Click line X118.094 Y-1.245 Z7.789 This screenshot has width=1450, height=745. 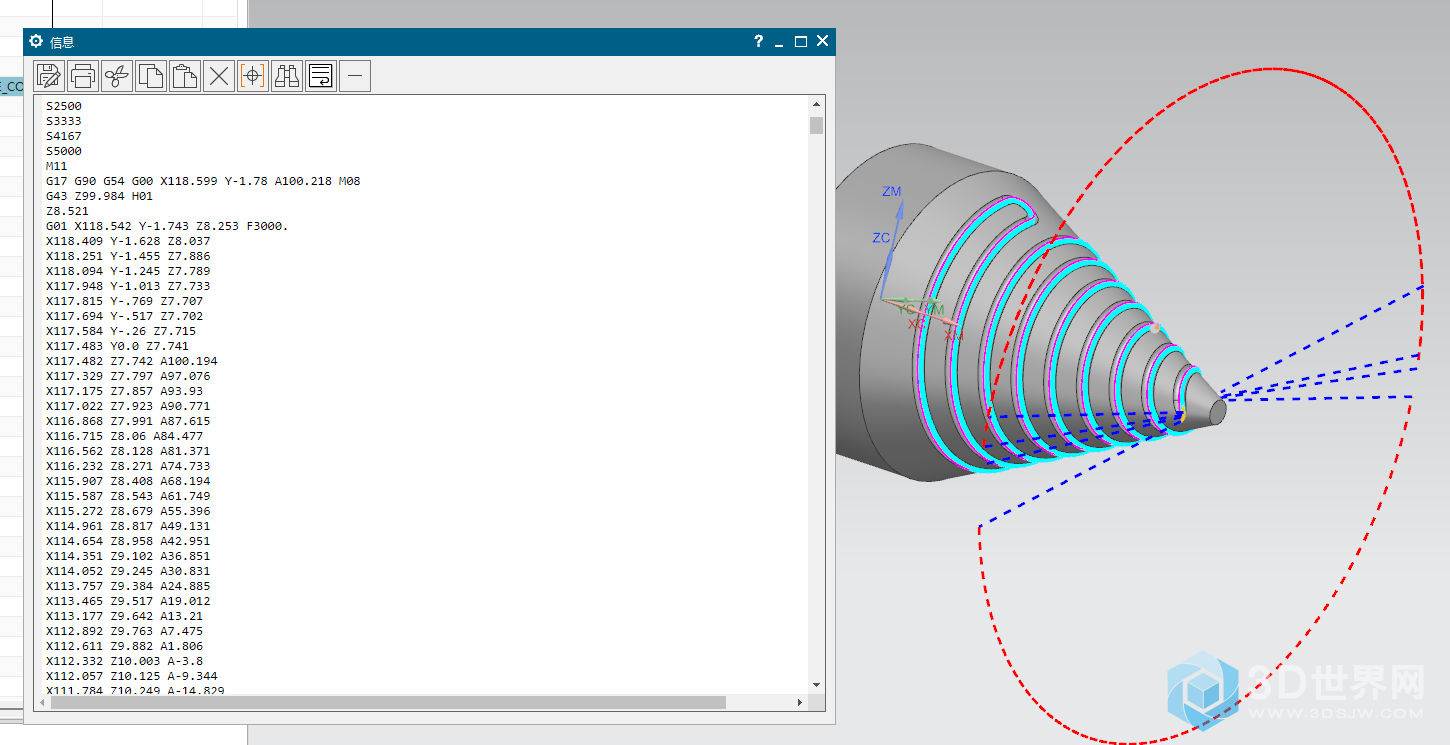pos(128,271)
